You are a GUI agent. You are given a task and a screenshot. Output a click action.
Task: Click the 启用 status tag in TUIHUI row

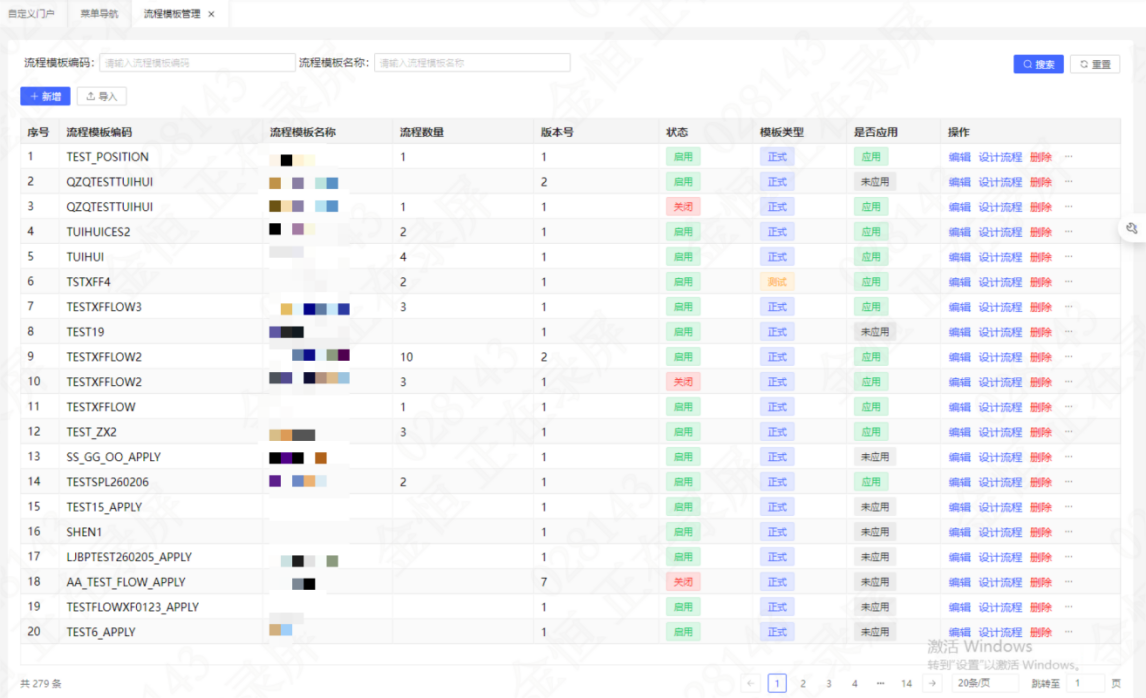click(x=683, y=257)
